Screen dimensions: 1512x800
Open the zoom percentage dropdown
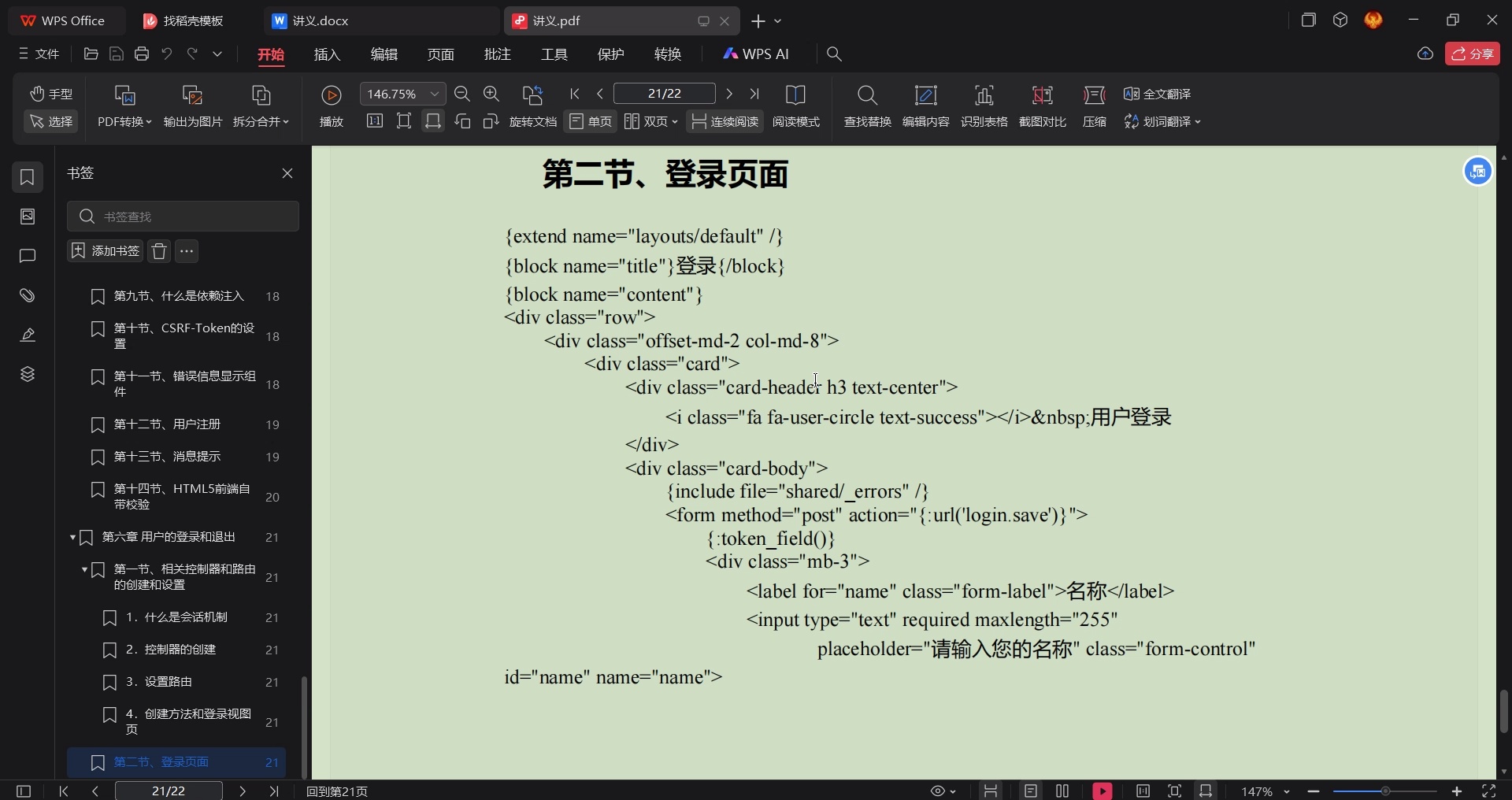click(435, 93)
